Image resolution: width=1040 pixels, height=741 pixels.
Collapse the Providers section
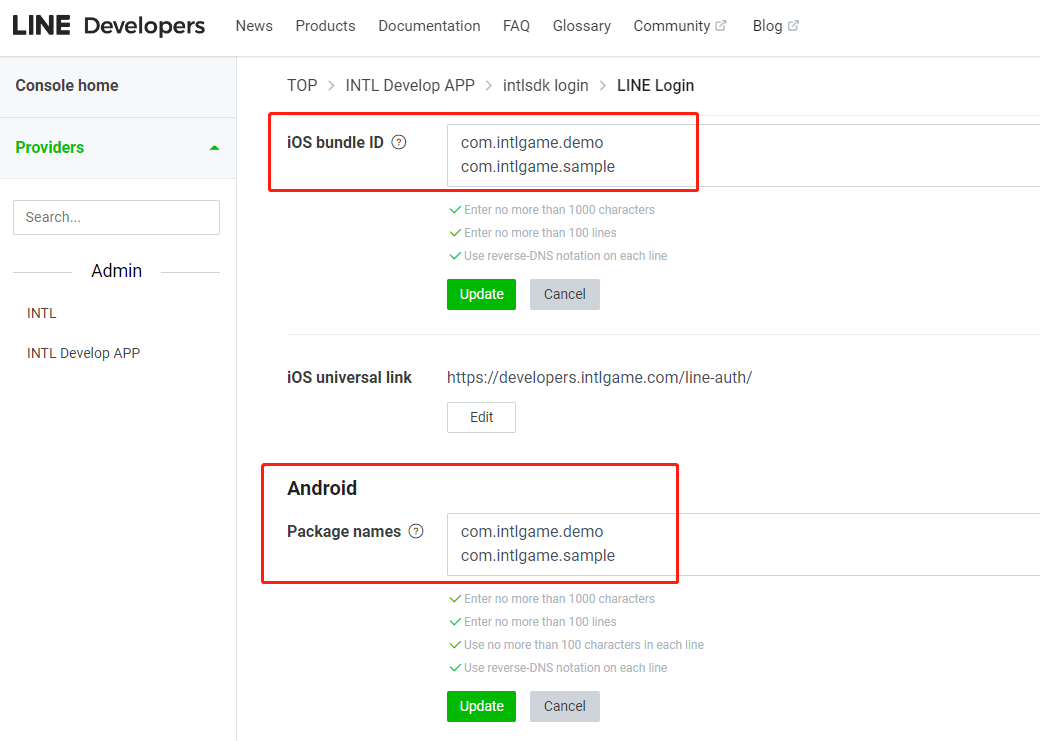pos(214,147)
